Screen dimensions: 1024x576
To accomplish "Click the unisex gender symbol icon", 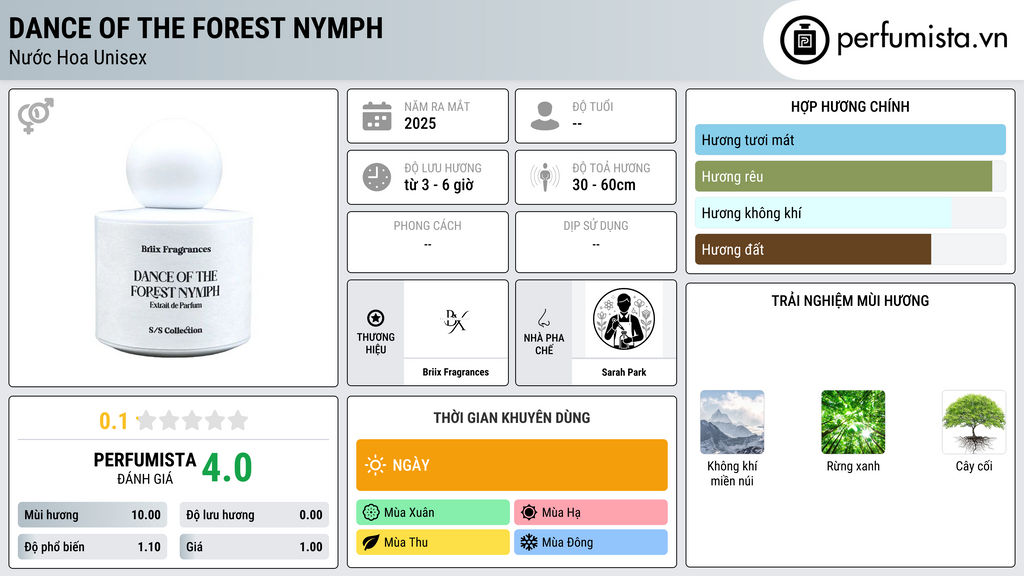I will [x=35, y=116].
